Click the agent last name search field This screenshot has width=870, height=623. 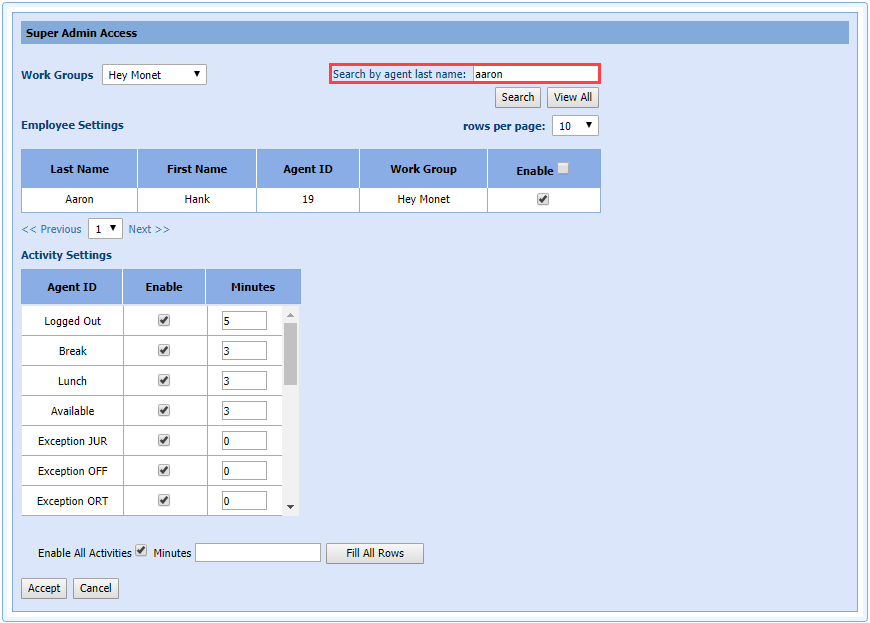click(534, 74)
